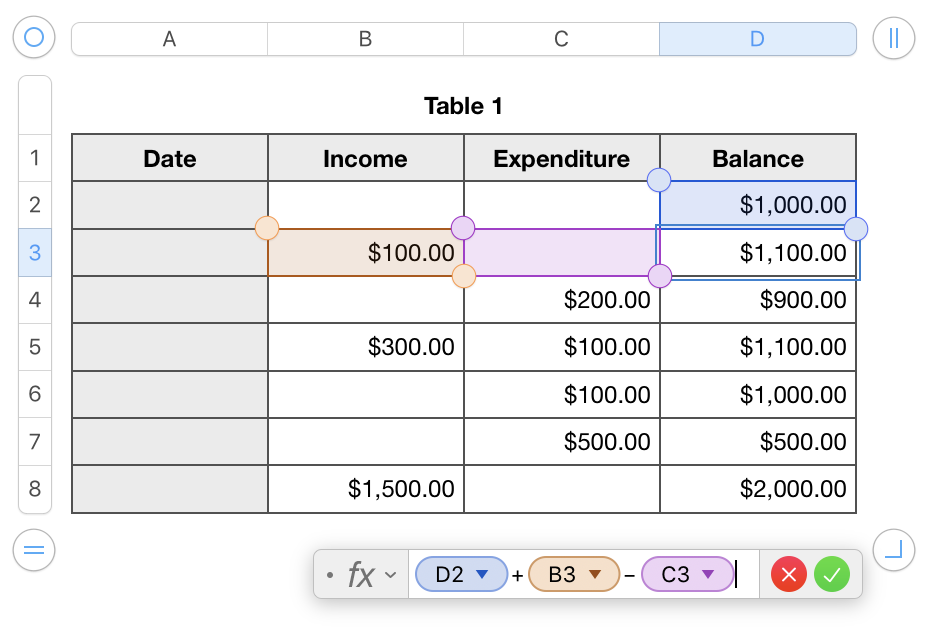Click the add columns handle at top-right
Image resolution: width=930 pixels, height=628 pixels.
point(893,38)
